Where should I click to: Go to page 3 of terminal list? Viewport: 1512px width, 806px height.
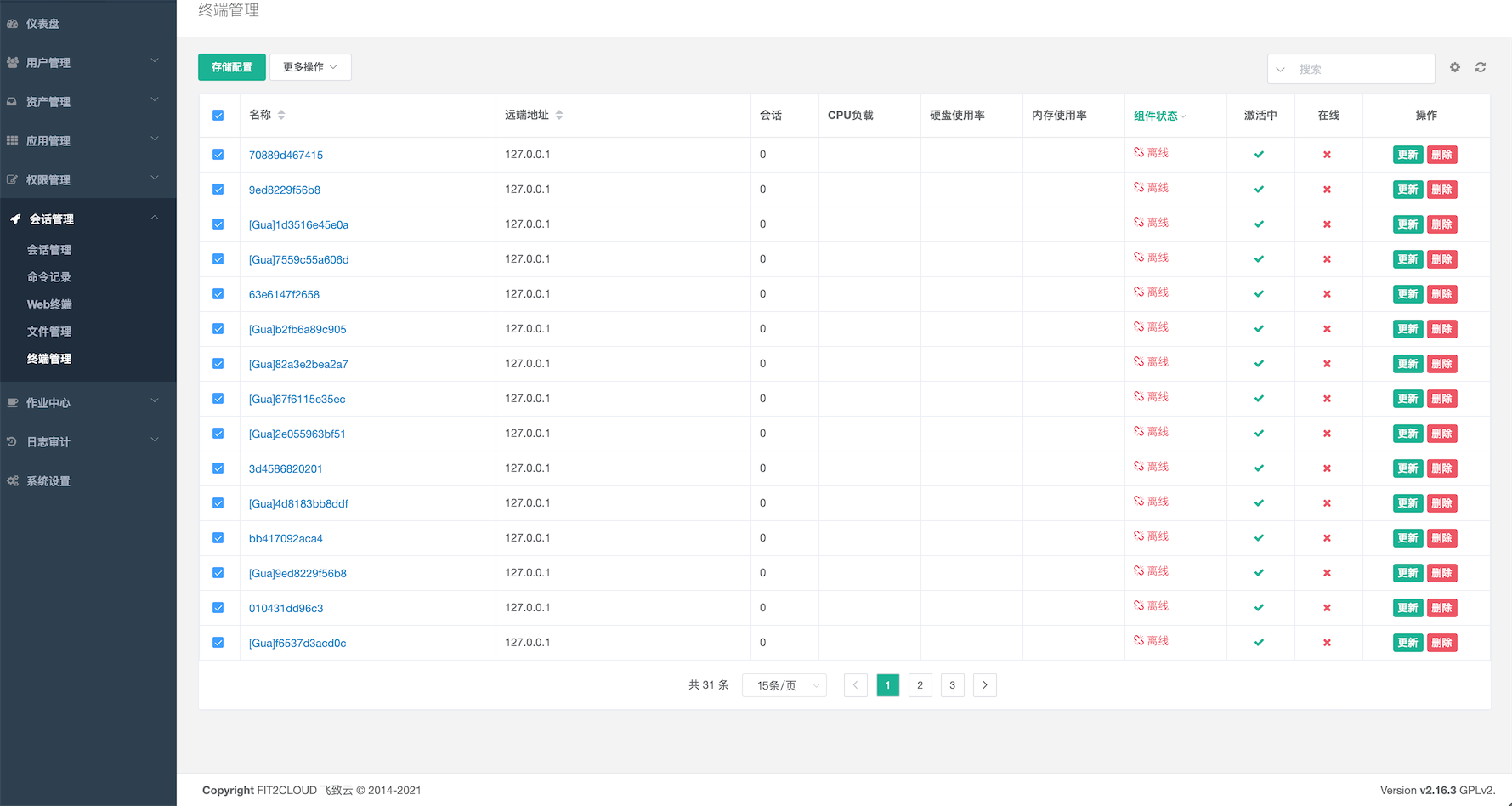[x=952, y=684]
